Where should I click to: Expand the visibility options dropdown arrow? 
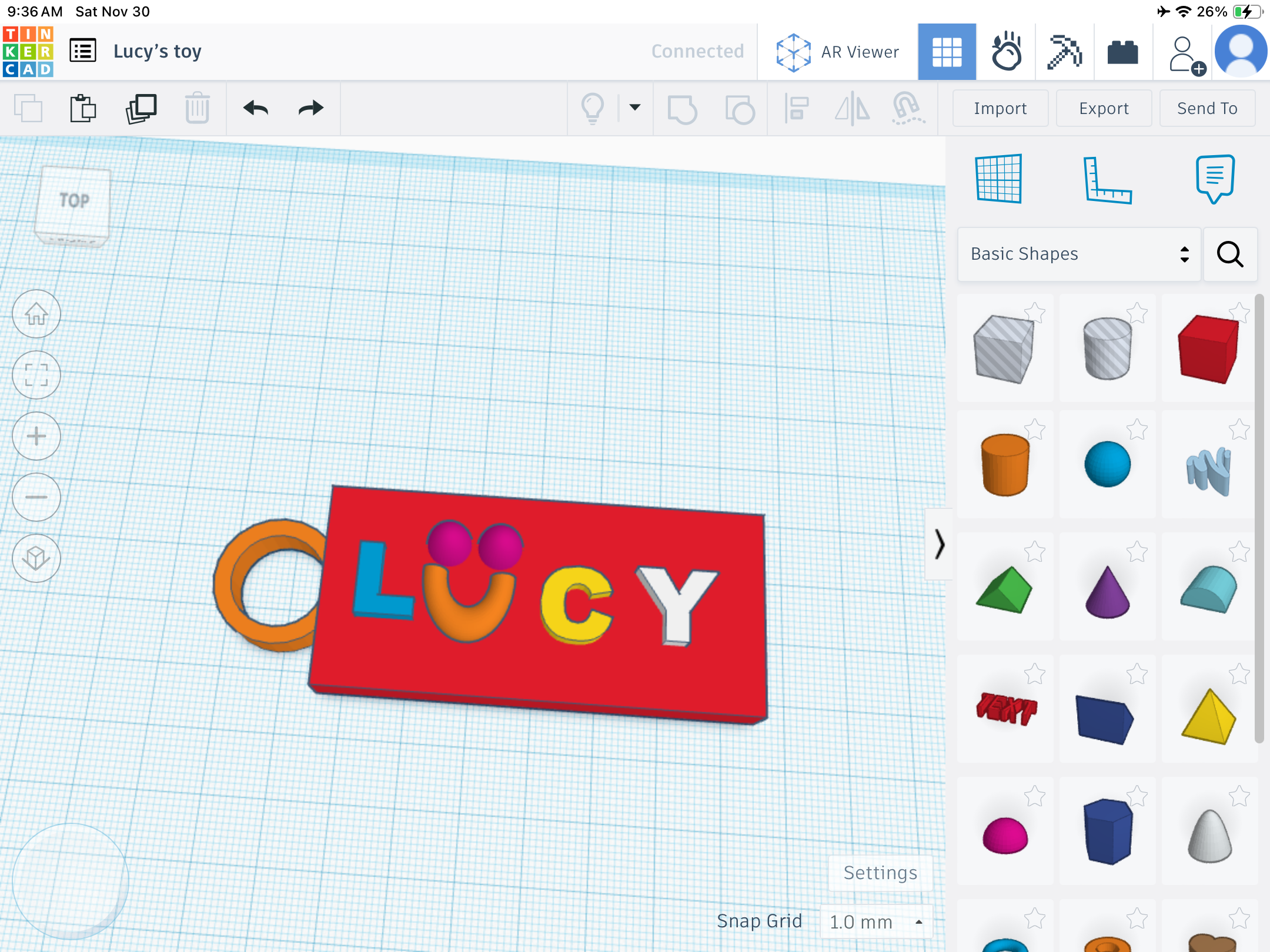(635, 107)
